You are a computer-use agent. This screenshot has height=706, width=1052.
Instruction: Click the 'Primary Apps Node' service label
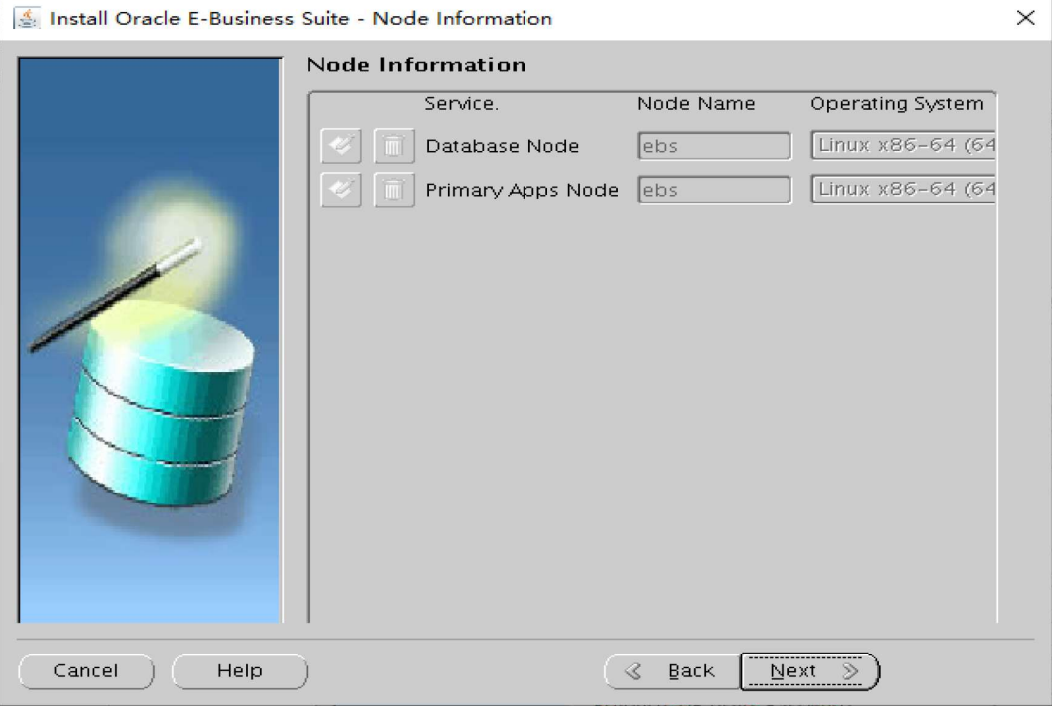point(522,190)
